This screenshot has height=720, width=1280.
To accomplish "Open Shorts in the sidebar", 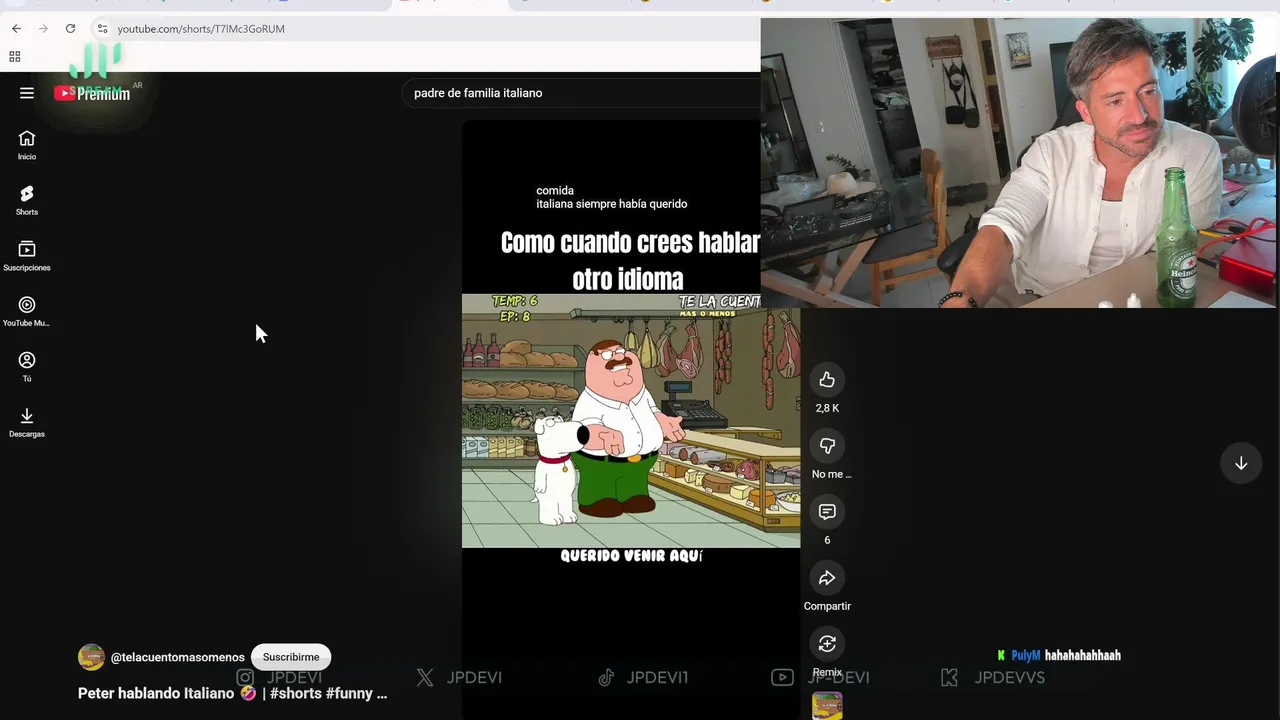I will point(27,200).
